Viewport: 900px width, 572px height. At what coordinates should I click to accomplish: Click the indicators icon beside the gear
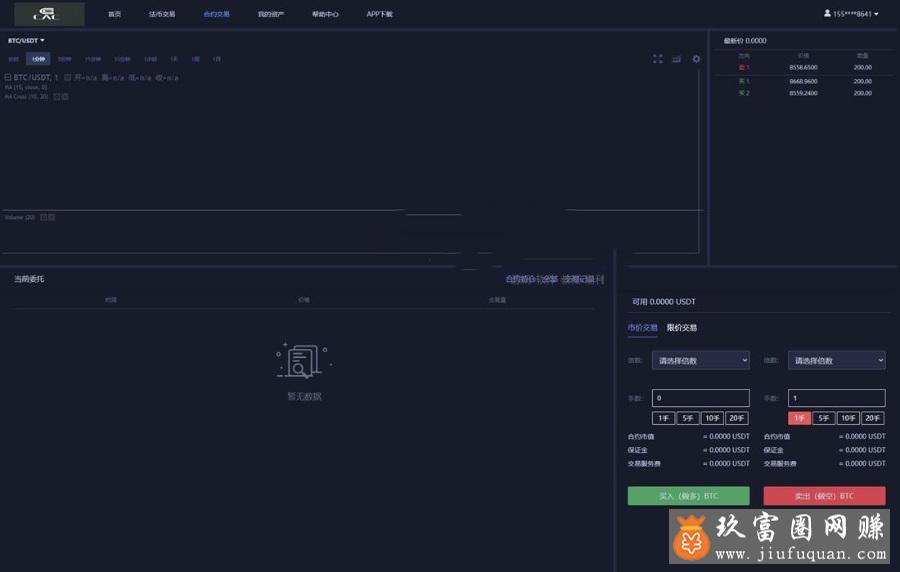click(677, 59)
